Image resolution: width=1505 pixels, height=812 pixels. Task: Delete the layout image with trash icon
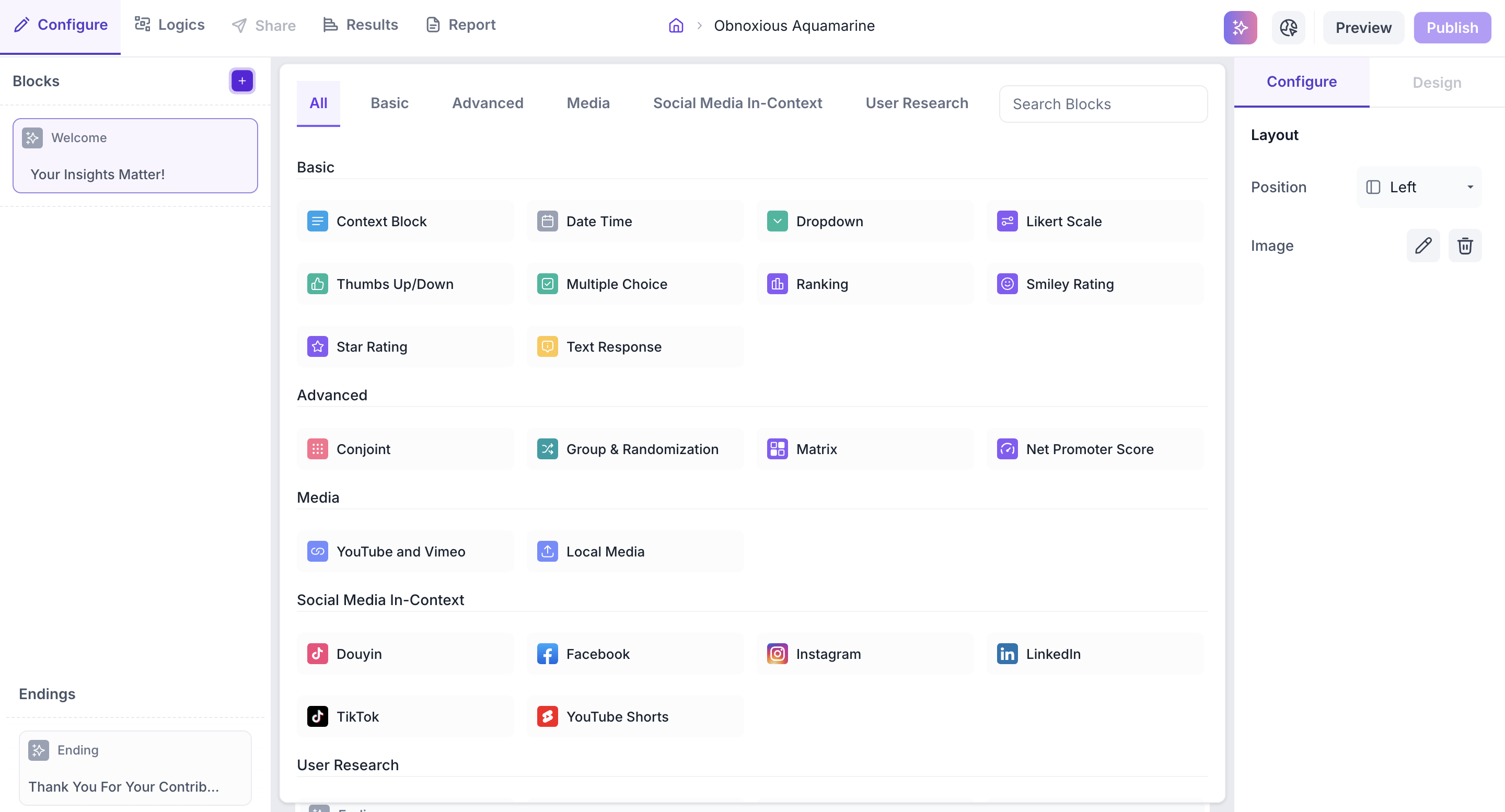tap(1465, 246)
